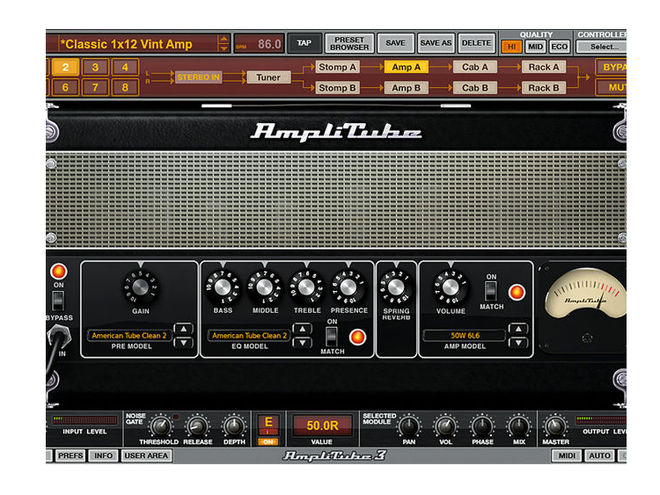Open the Cab B module
This screenshot has height=495, width=660.
[x=475, y=88]
